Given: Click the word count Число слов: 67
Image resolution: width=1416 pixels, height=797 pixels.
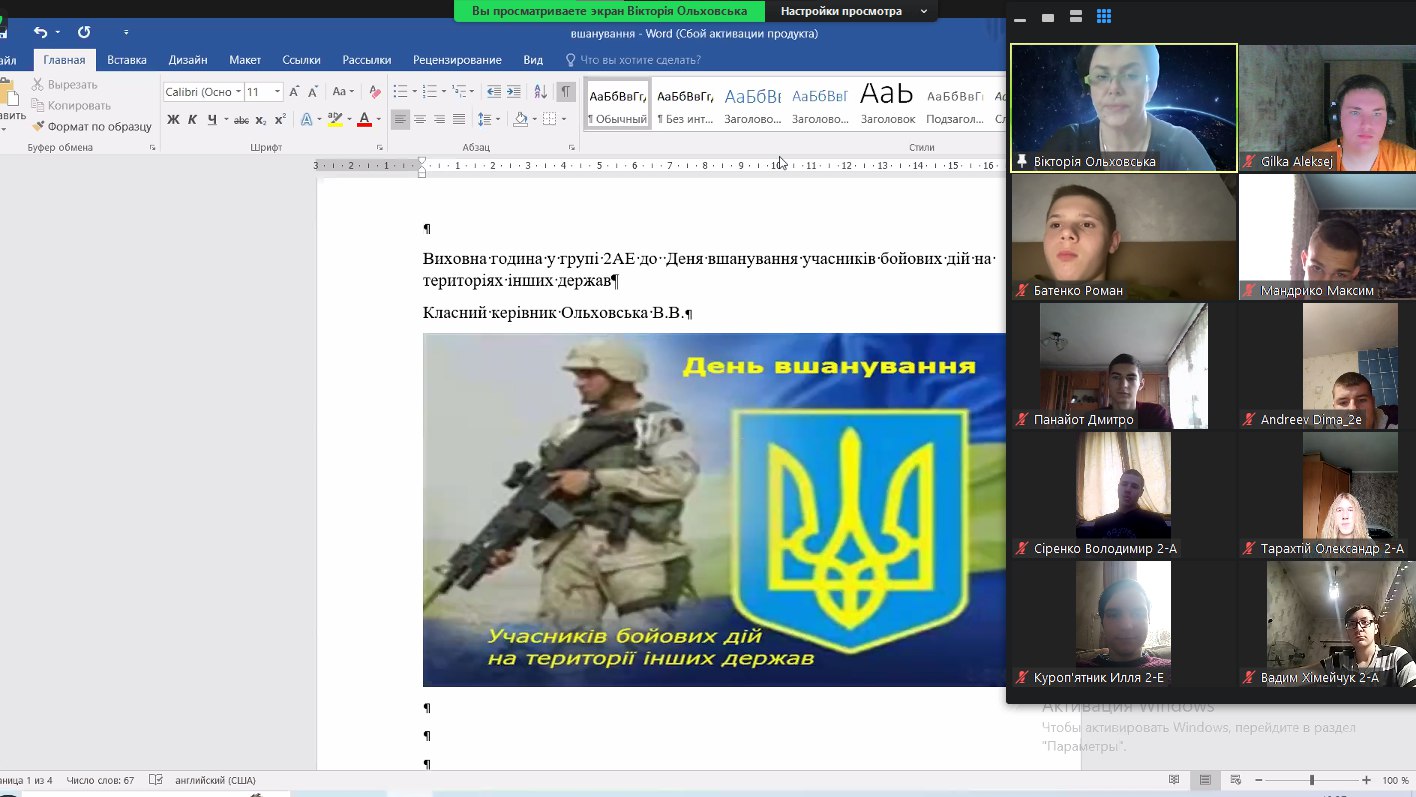Looking at the screenshot, I should click(x=100, y=780).
